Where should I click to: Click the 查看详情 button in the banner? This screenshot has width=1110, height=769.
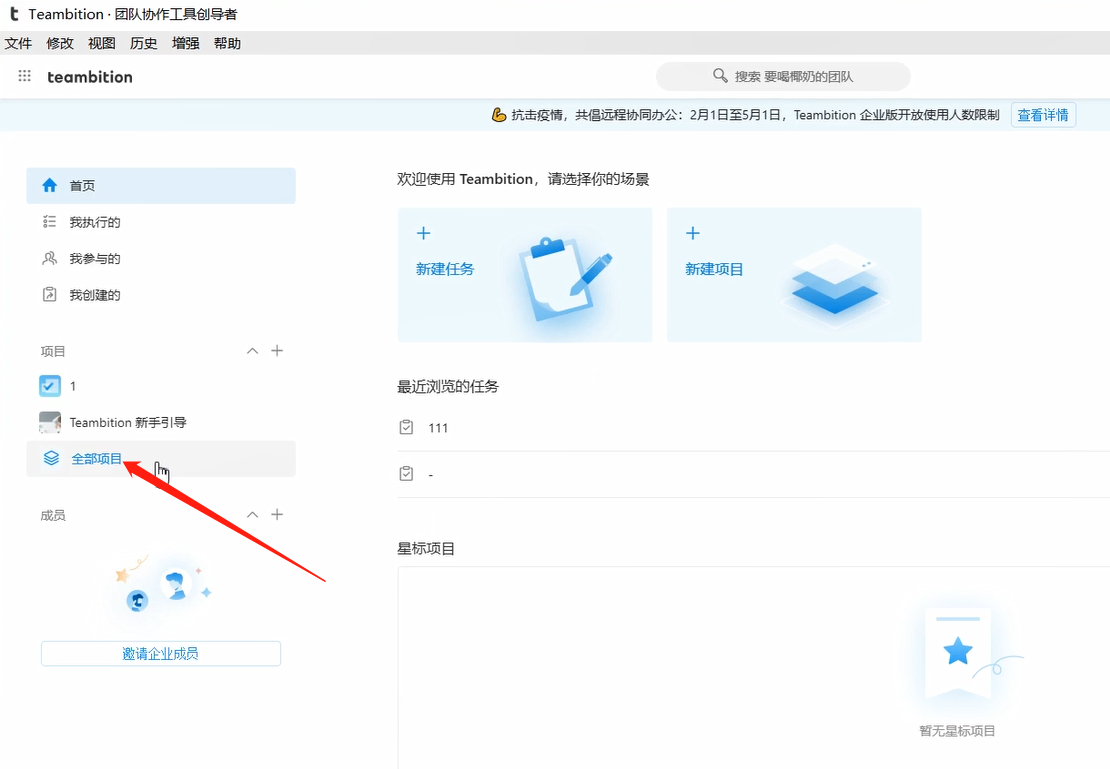(1043, 114)
